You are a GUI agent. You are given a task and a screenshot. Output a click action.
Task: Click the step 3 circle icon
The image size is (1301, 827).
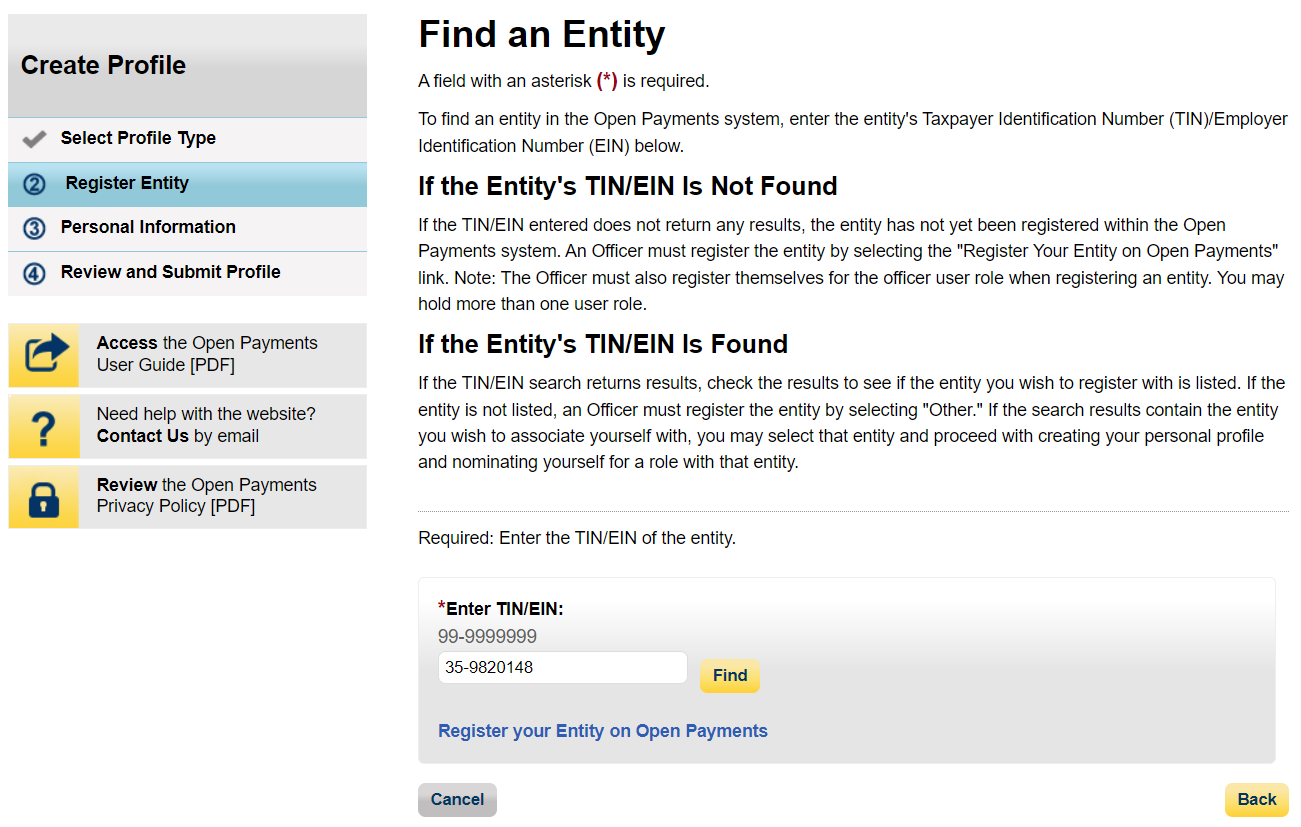[x=34, y=228]
